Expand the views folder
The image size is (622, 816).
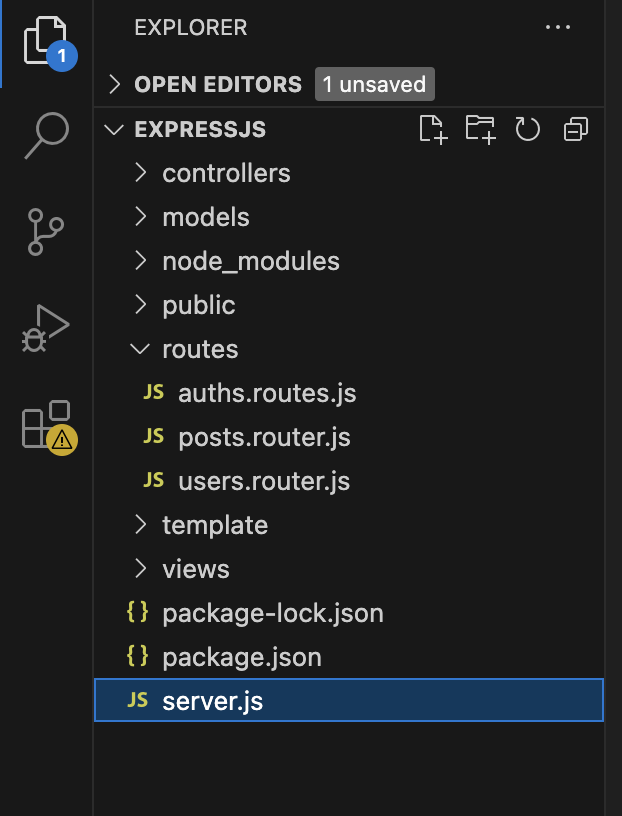196,568
